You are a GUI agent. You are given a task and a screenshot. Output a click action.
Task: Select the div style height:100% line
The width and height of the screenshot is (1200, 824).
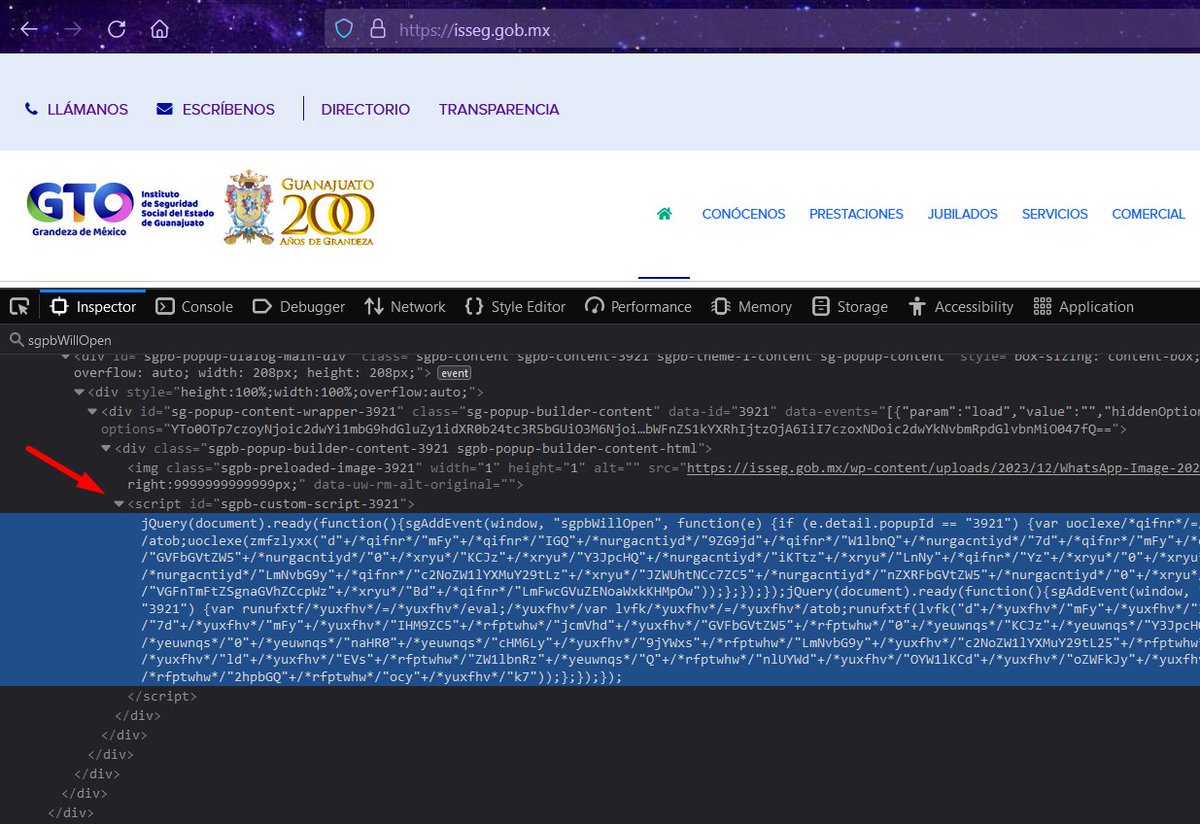(286, 392)
